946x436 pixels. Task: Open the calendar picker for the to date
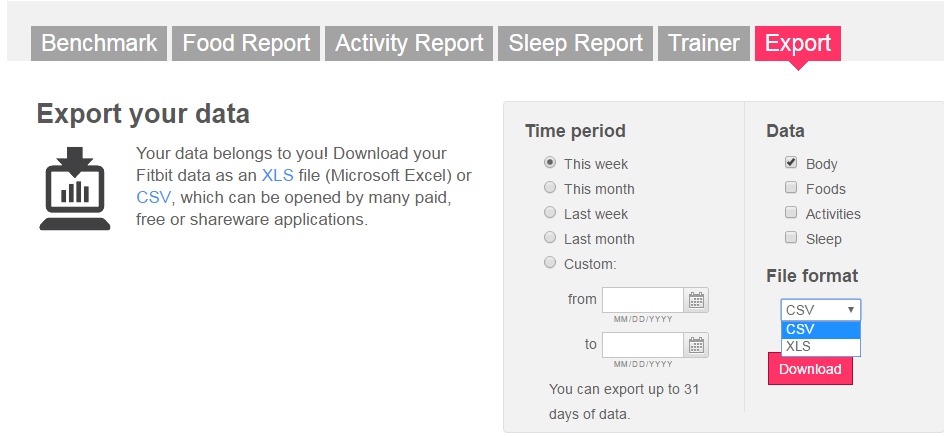[696, 345]
